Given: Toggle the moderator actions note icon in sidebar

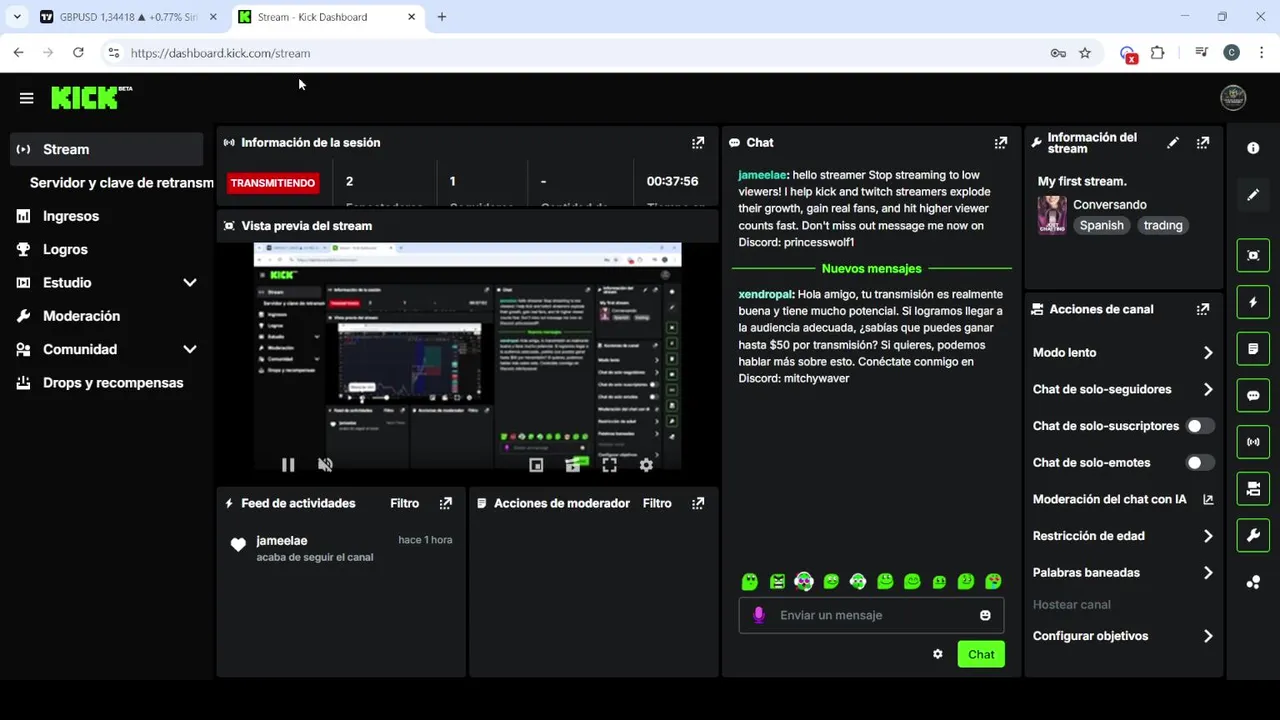Looking at the screenshot, I should (x=1253, y=349).
